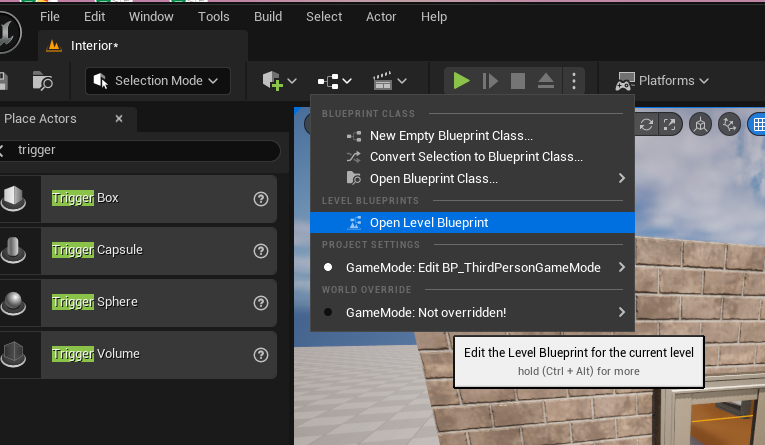The width and height of the screenshot is (765, 445).
Task: Click the viewport rotate/refresh gizmo icon
Action: click(646, 125)
